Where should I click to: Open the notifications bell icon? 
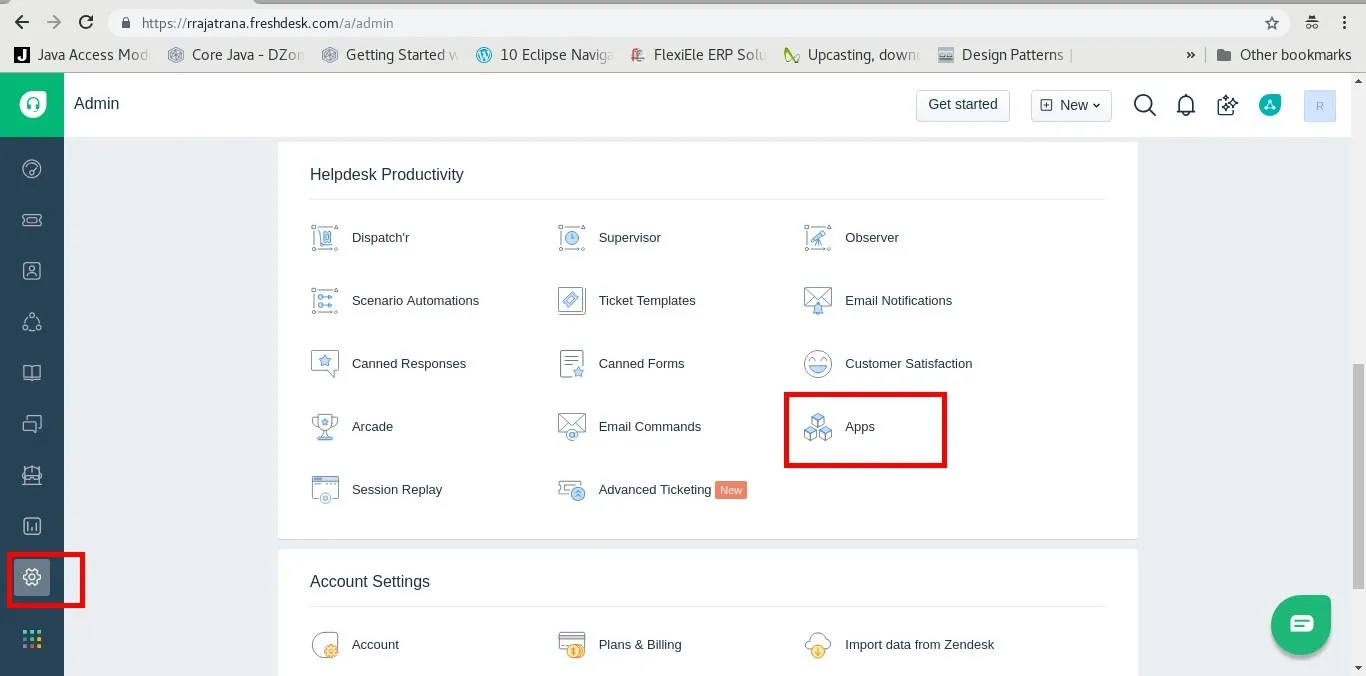click(1186, 105)
